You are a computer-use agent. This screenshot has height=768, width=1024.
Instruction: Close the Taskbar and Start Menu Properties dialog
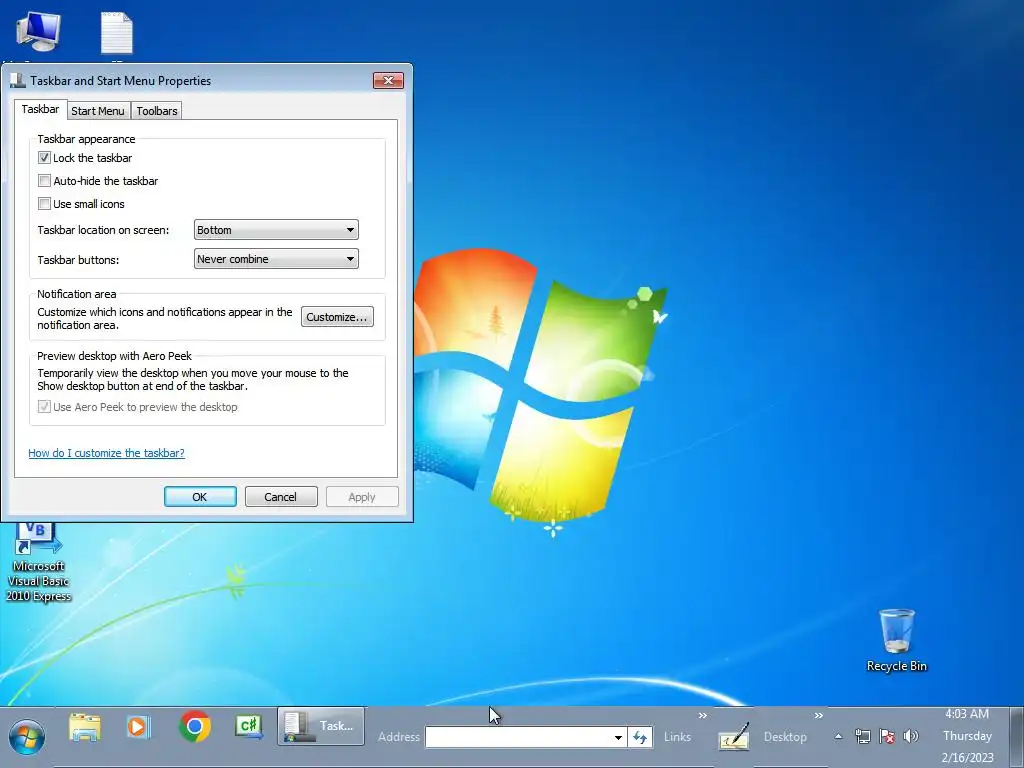click(389, 80)
